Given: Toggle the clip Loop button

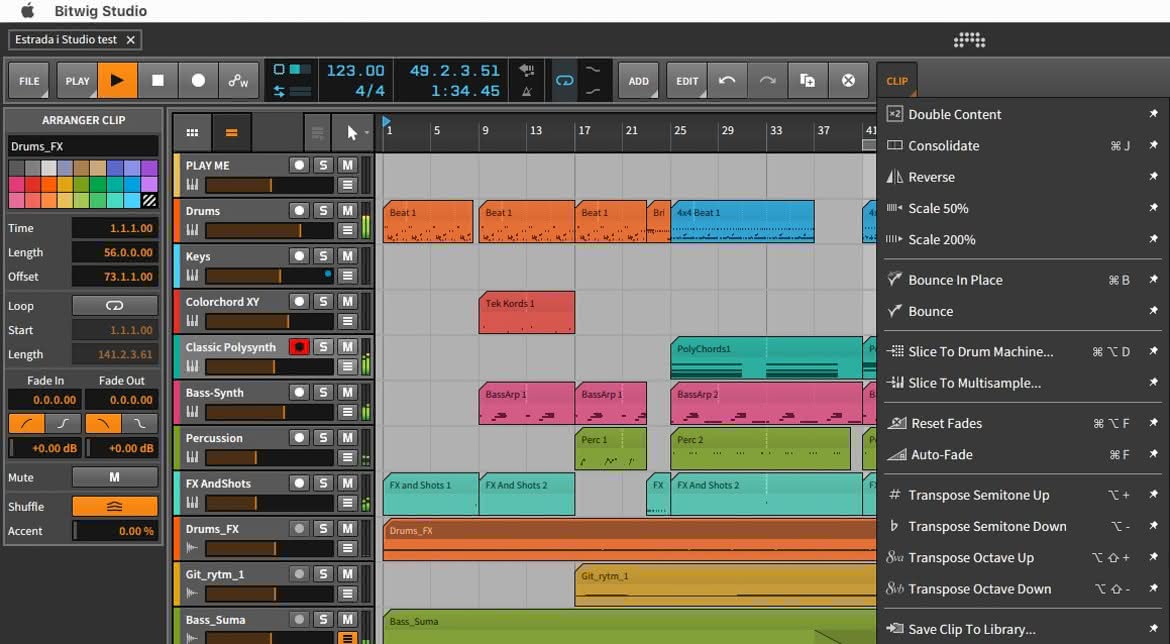Looking at the screenshot, I should 115,305.
